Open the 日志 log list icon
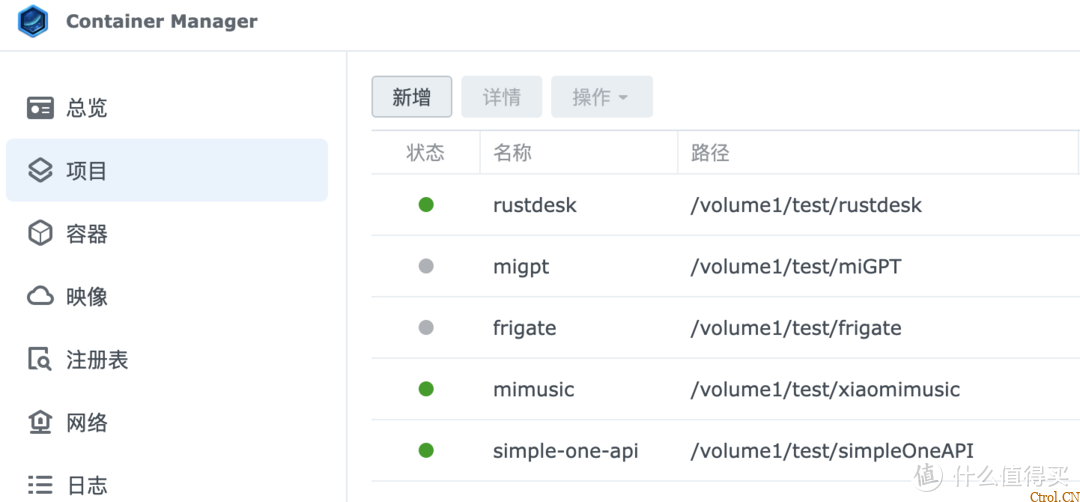Image resolution: width=1080 pixels, height=502 pixels. [x=40, y=485]
